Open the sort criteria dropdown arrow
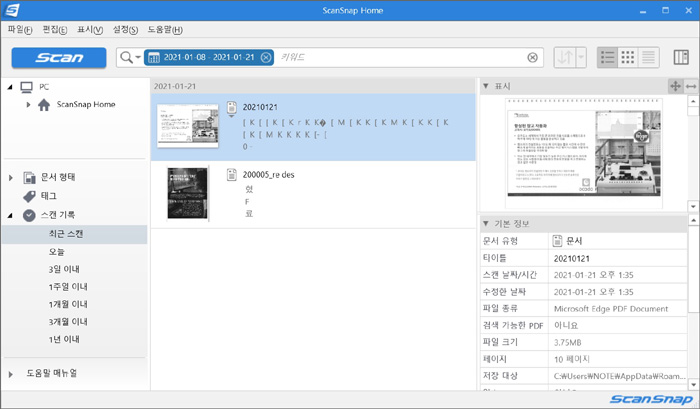The height and width of the screenshot is (409, 700). point(581,58)
